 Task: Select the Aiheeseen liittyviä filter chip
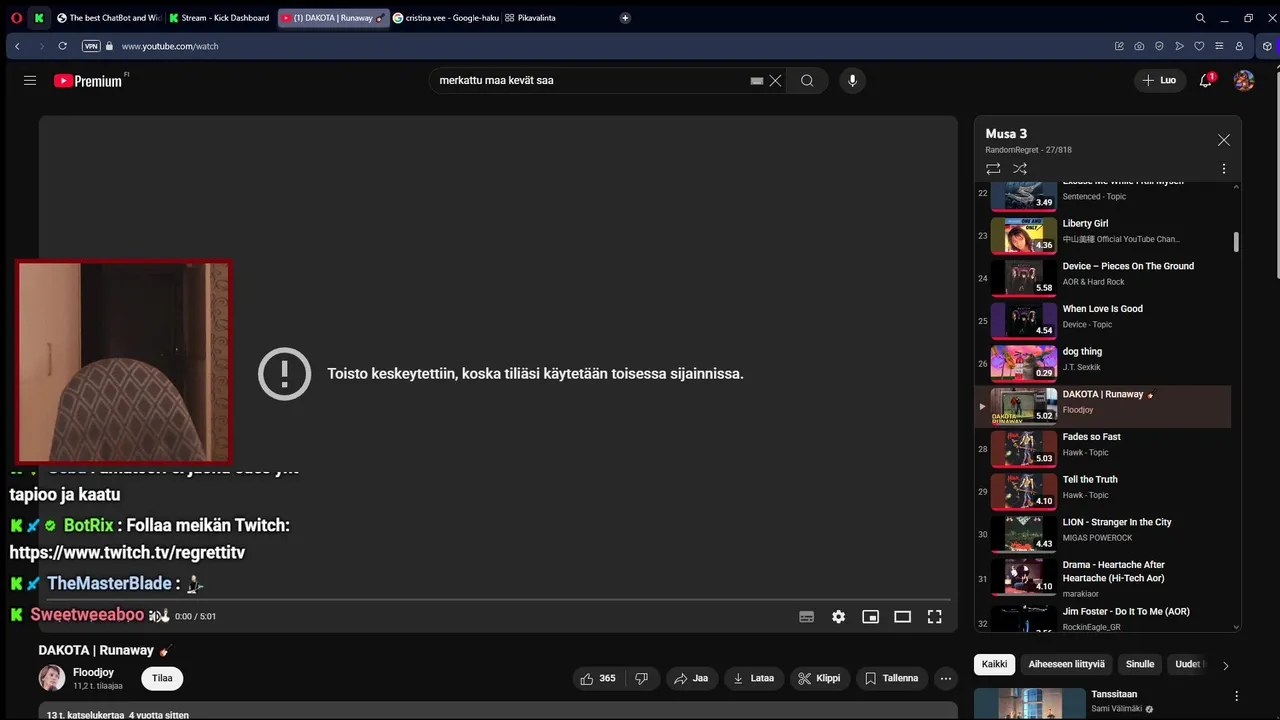(1067, 664)
